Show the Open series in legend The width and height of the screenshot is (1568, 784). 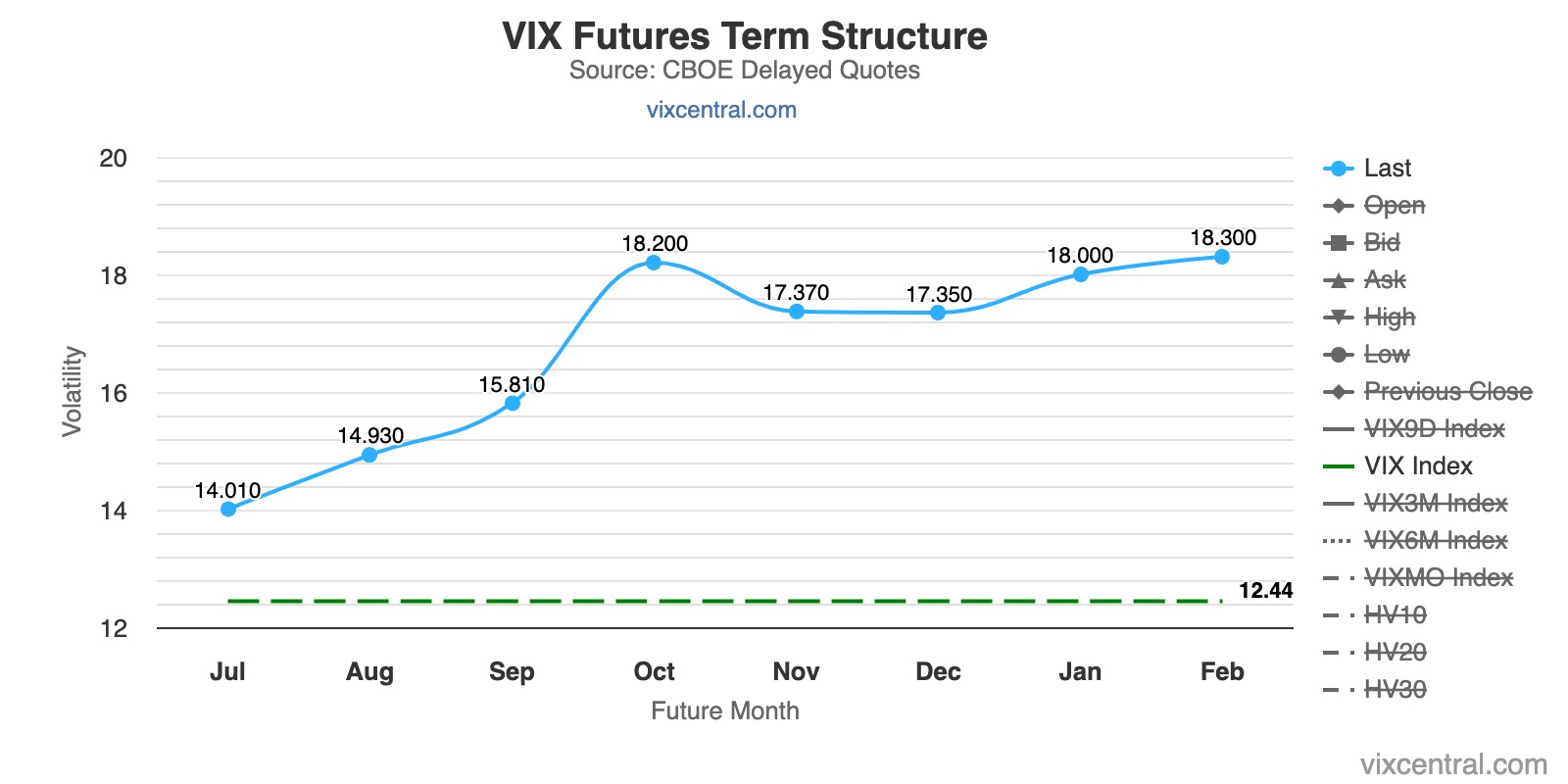point(1394,206)
